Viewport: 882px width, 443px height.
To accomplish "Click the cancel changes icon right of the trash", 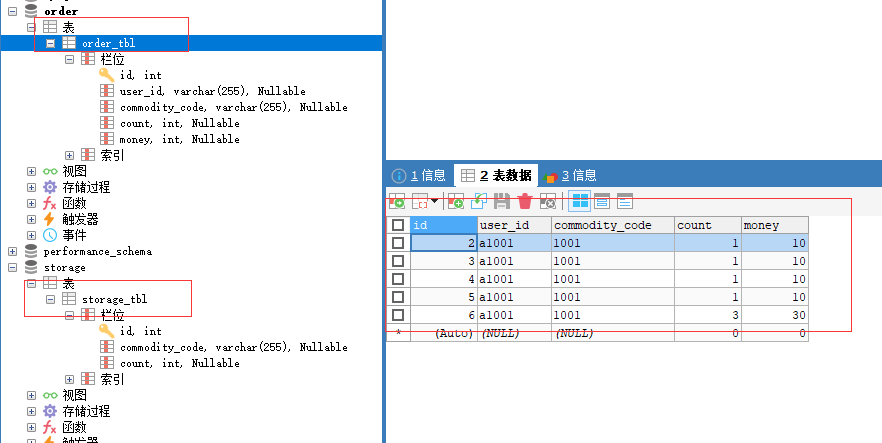I will 547,201.
